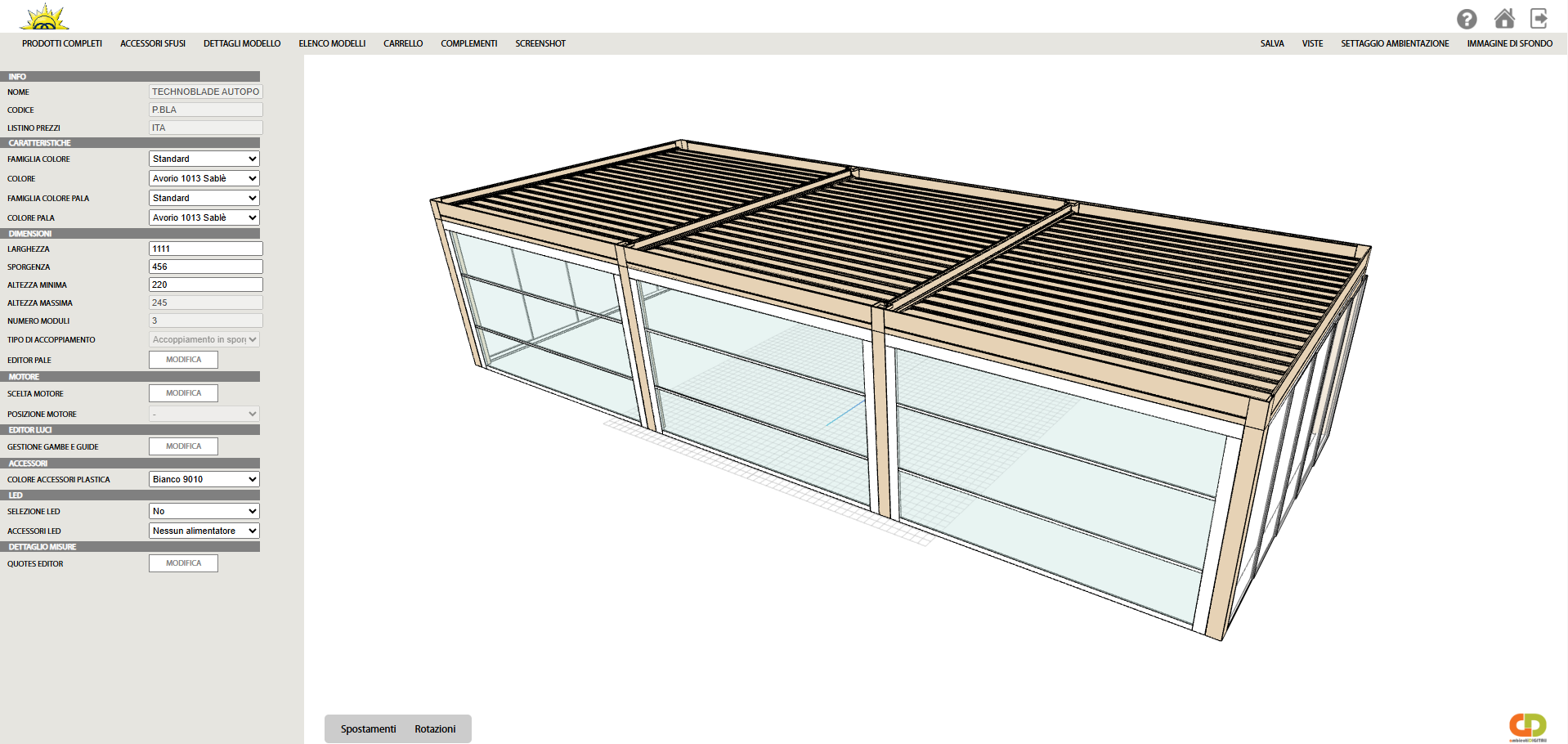Screen dimensions: 1568x744
Task: Expand Famiglia Colore Pala dropdown
Action: [204, 198]
